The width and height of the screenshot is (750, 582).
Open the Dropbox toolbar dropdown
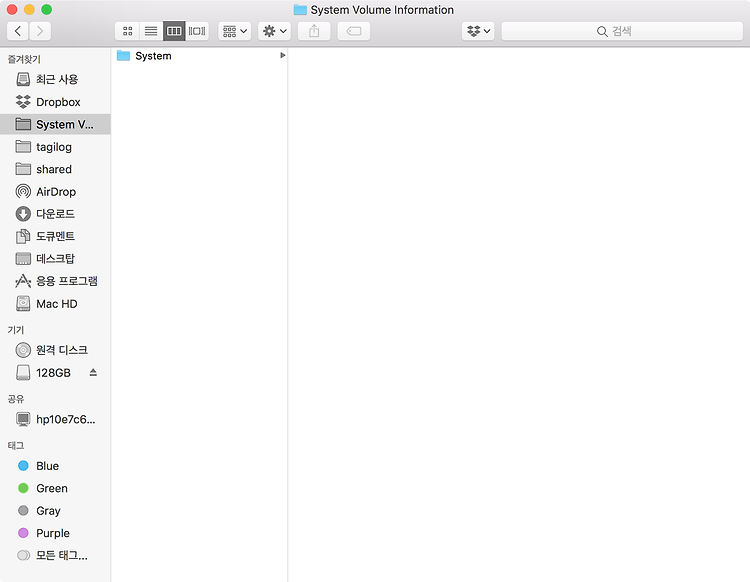point(478,31)
